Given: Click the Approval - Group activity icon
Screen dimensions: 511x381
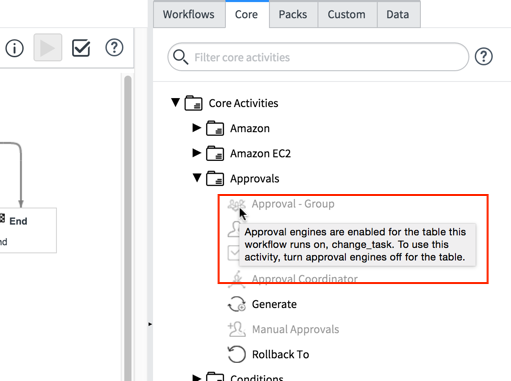Looking at the screenshot, I should click(236, 204).
